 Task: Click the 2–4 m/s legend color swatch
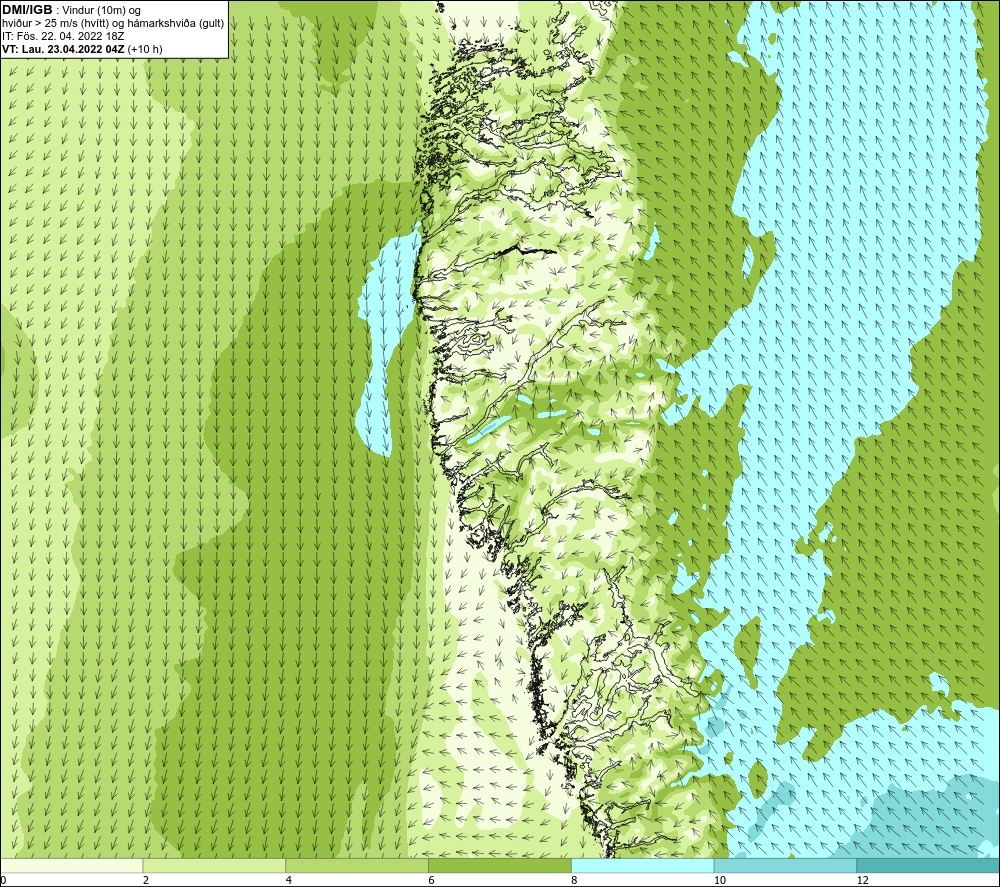click(214, 866)
